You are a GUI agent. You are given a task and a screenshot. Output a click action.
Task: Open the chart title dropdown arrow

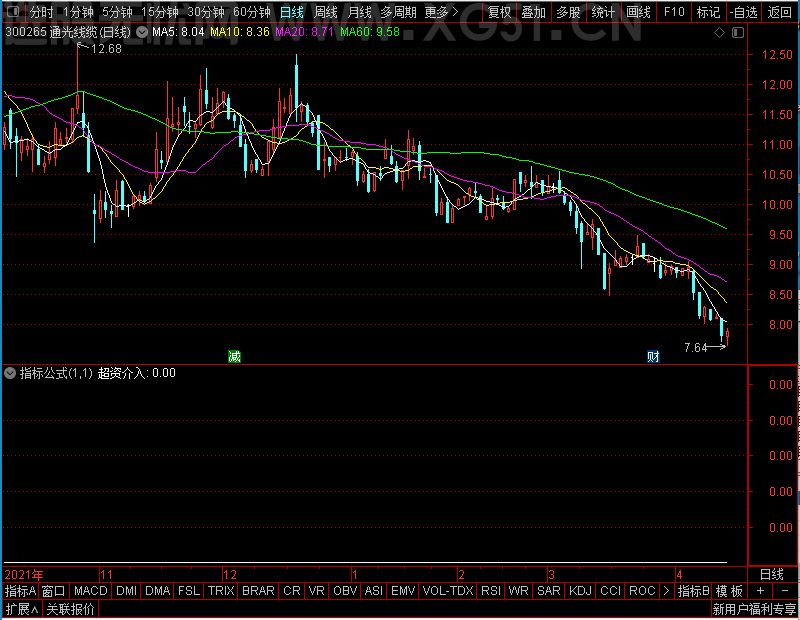point(142,33)
